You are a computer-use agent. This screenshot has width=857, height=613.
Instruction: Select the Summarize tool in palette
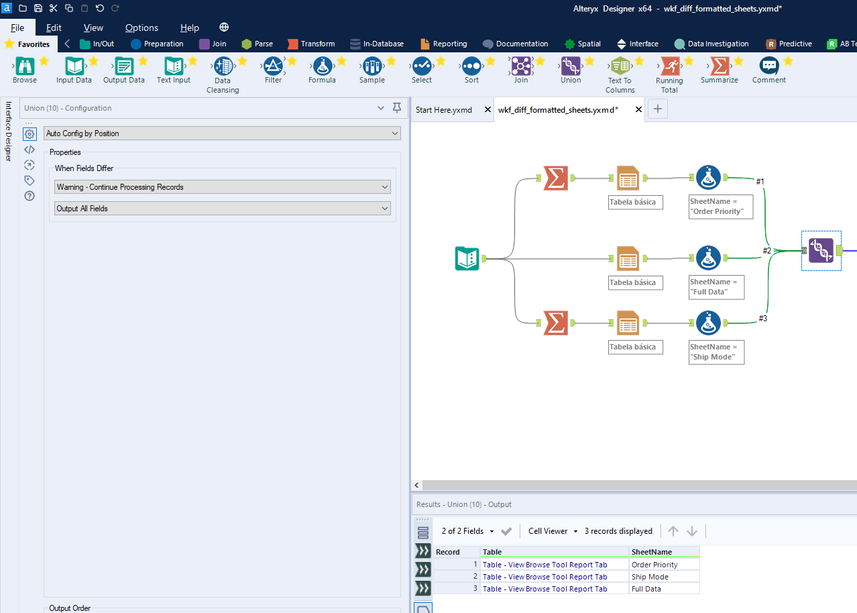[x=719, y=70]
